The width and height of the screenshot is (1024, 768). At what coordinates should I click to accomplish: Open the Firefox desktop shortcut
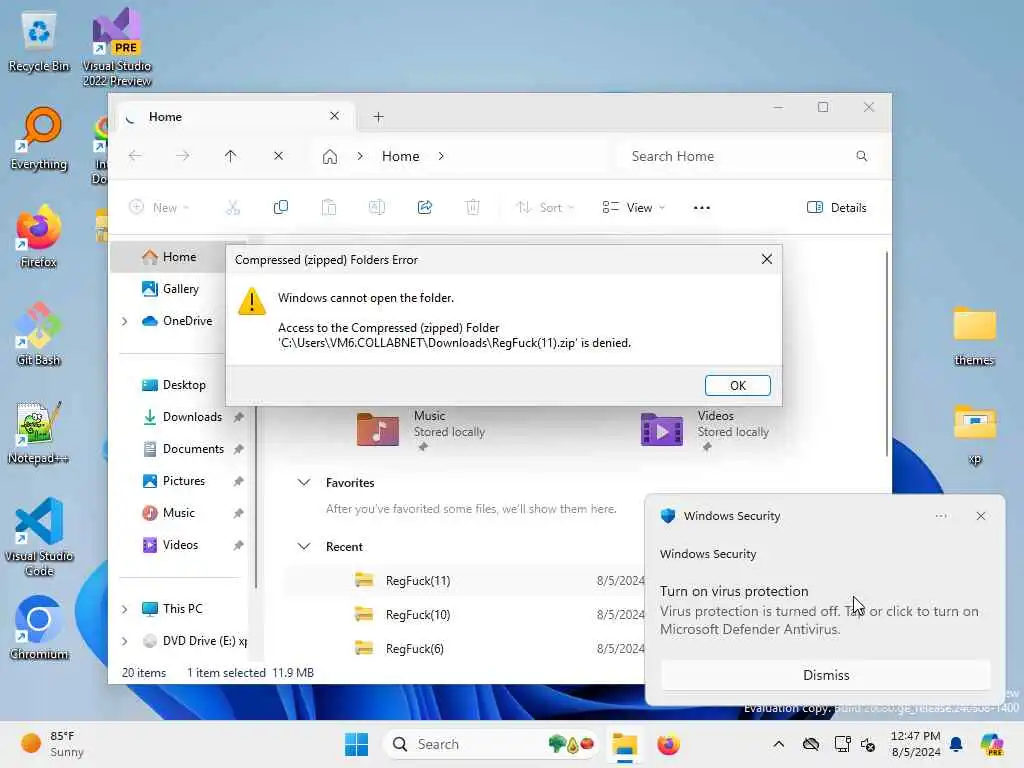coord(39,237)
